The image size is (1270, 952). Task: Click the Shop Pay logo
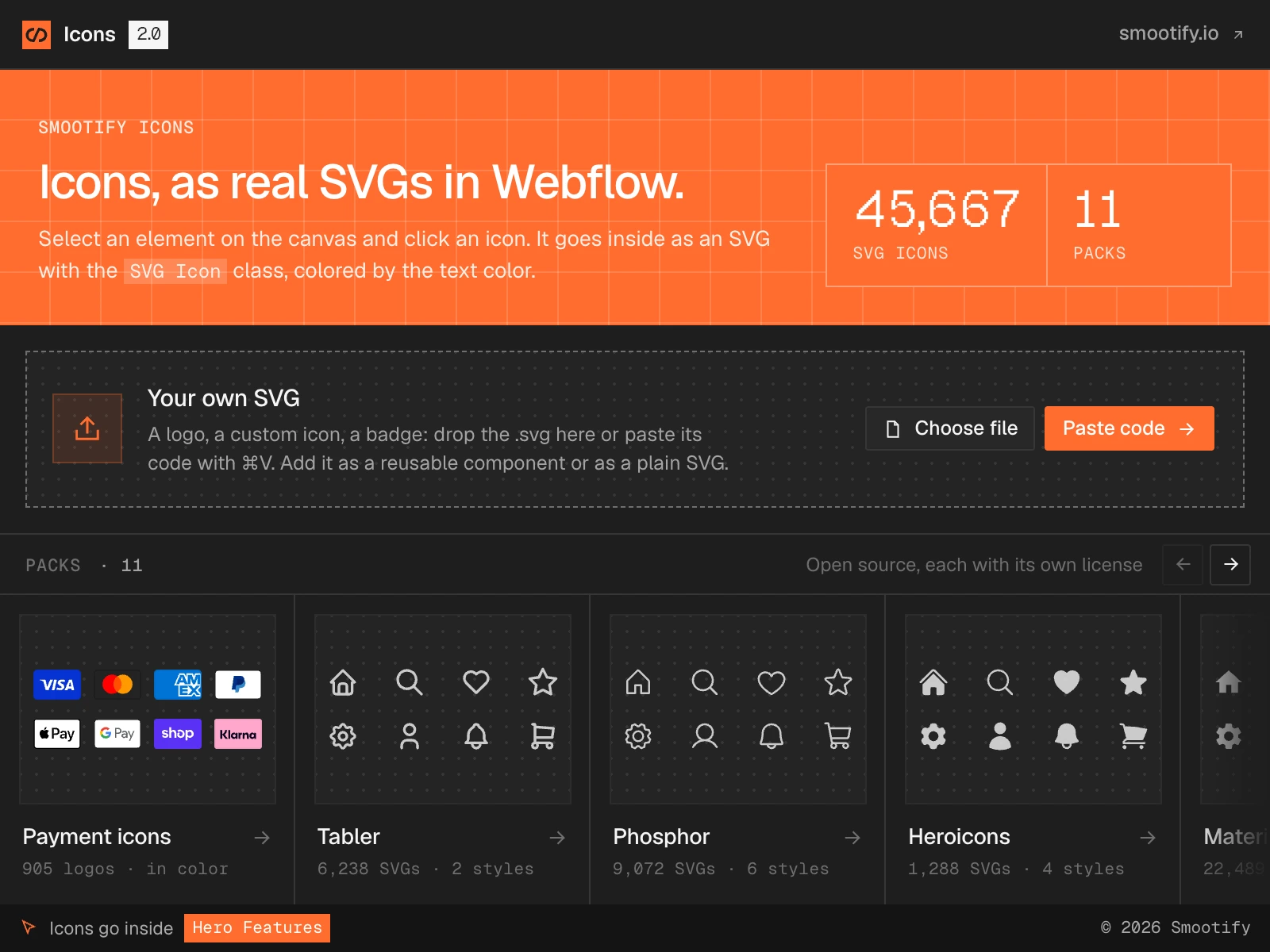tap(178, 734)
